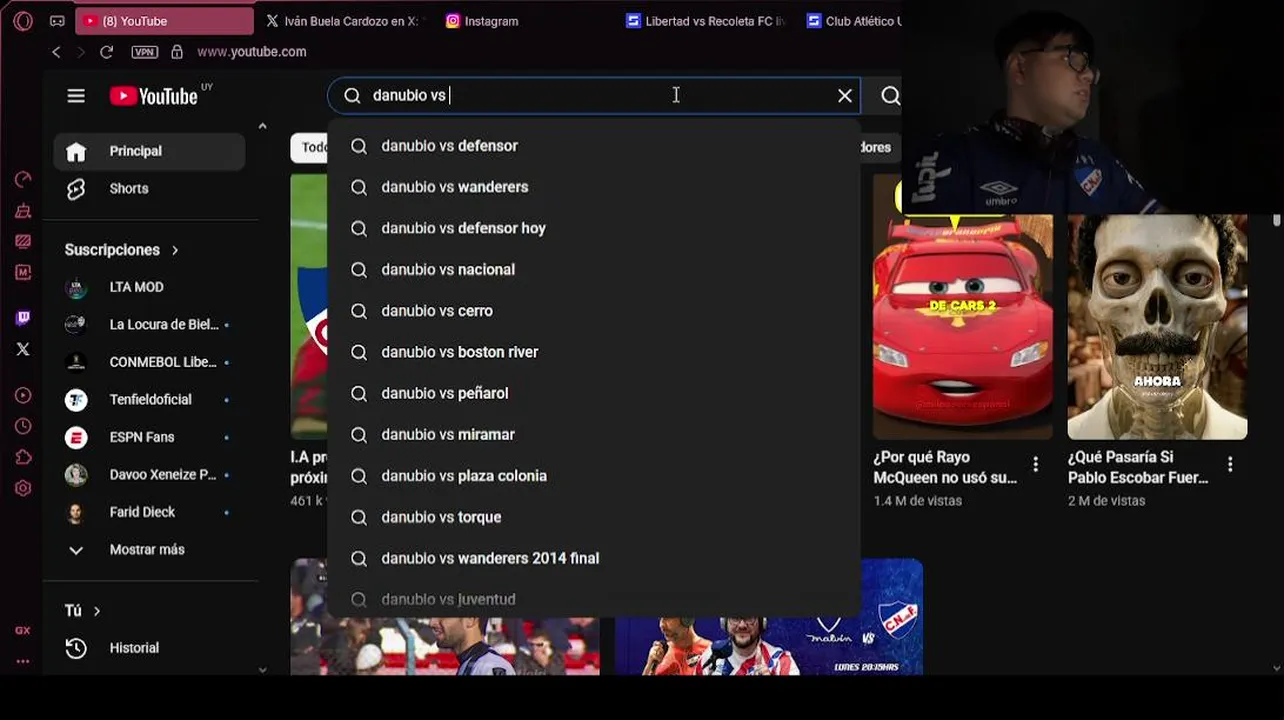Open the Opera sidebar player icon
1284x720 pixels.
pyautogui.click(x=23, y=396)
